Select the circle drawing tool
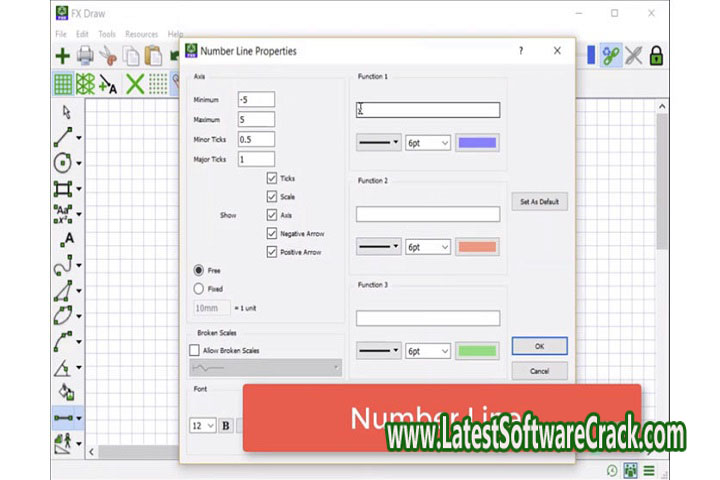Screen dimensions: 720x480 pyautogui.click(x=63, y=162)
